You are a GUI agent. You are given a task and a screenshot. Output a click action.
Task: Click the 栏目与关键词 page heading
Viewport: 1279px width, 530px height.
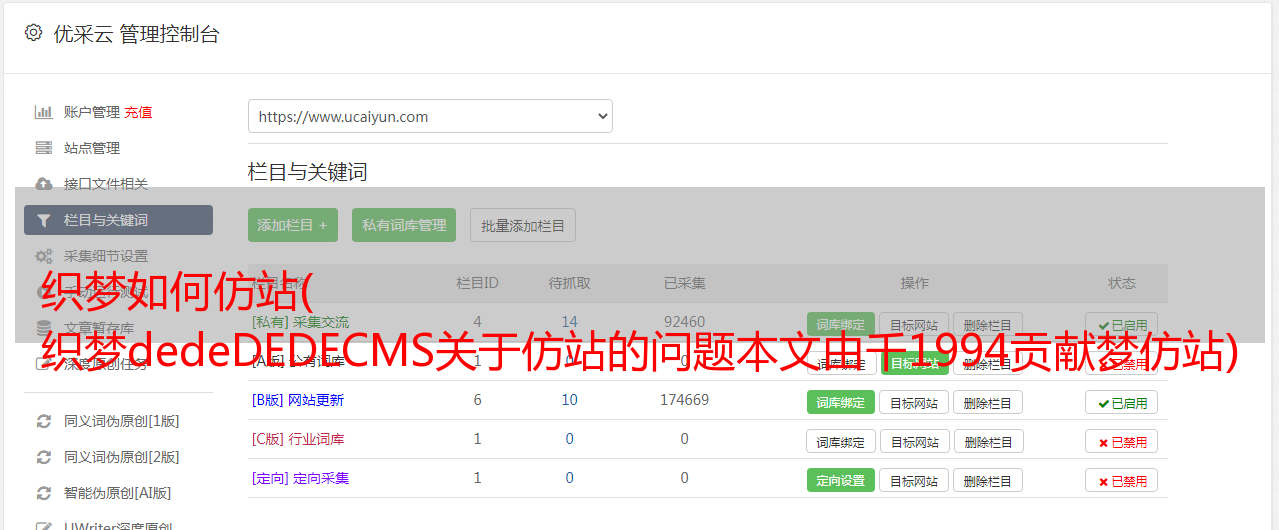pos(308,172)
